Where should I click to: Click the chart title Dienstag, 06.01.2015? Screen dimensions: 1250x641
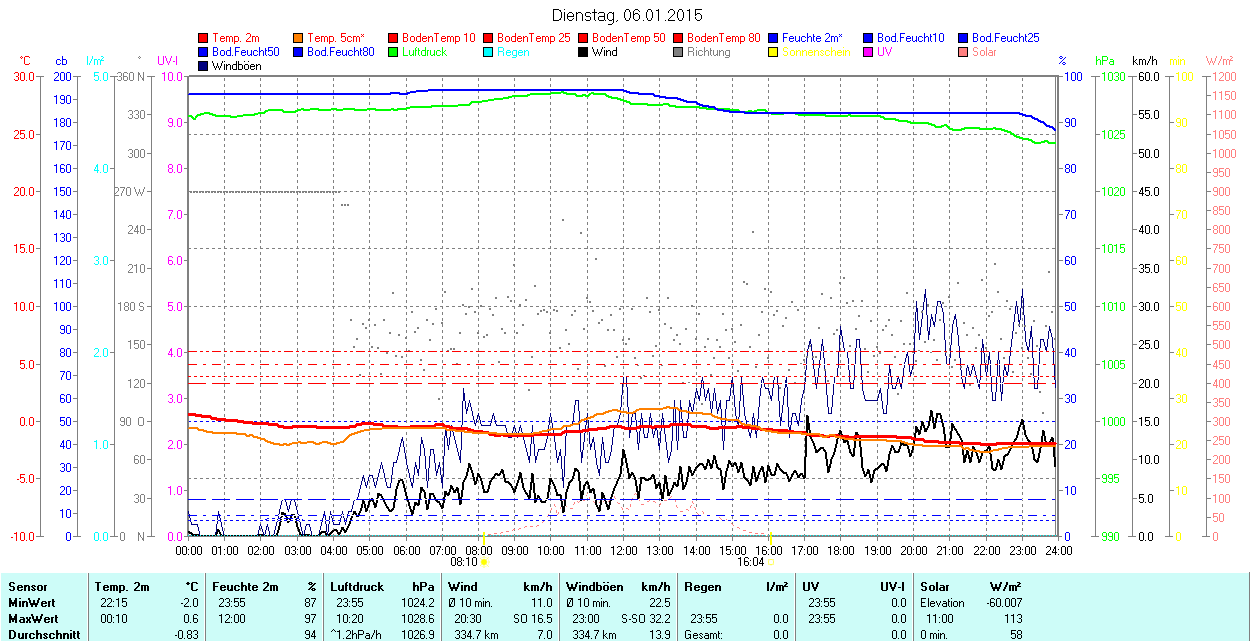(x=627, y=16)
